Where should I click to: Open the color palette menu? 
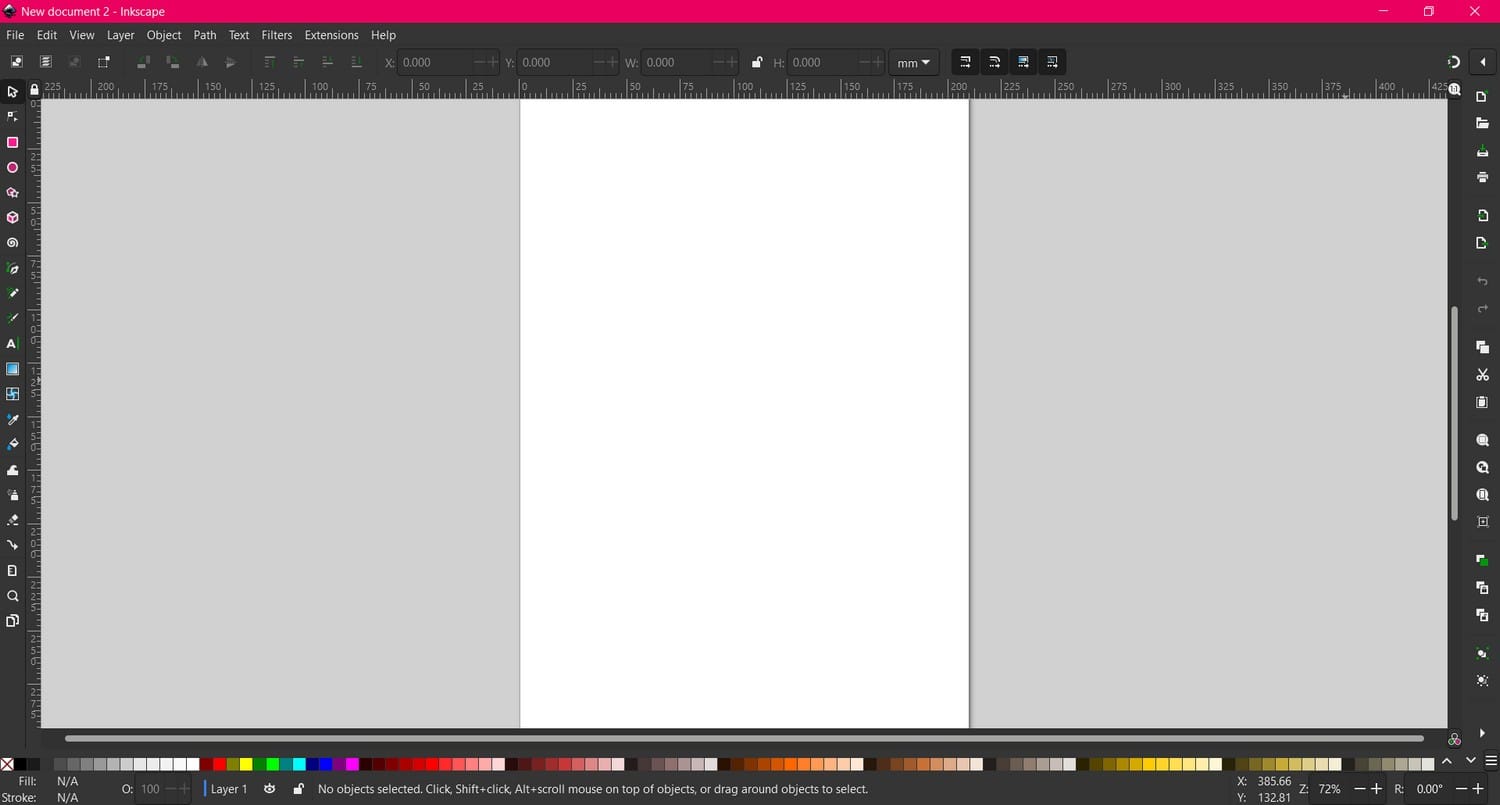(1491, 761)
